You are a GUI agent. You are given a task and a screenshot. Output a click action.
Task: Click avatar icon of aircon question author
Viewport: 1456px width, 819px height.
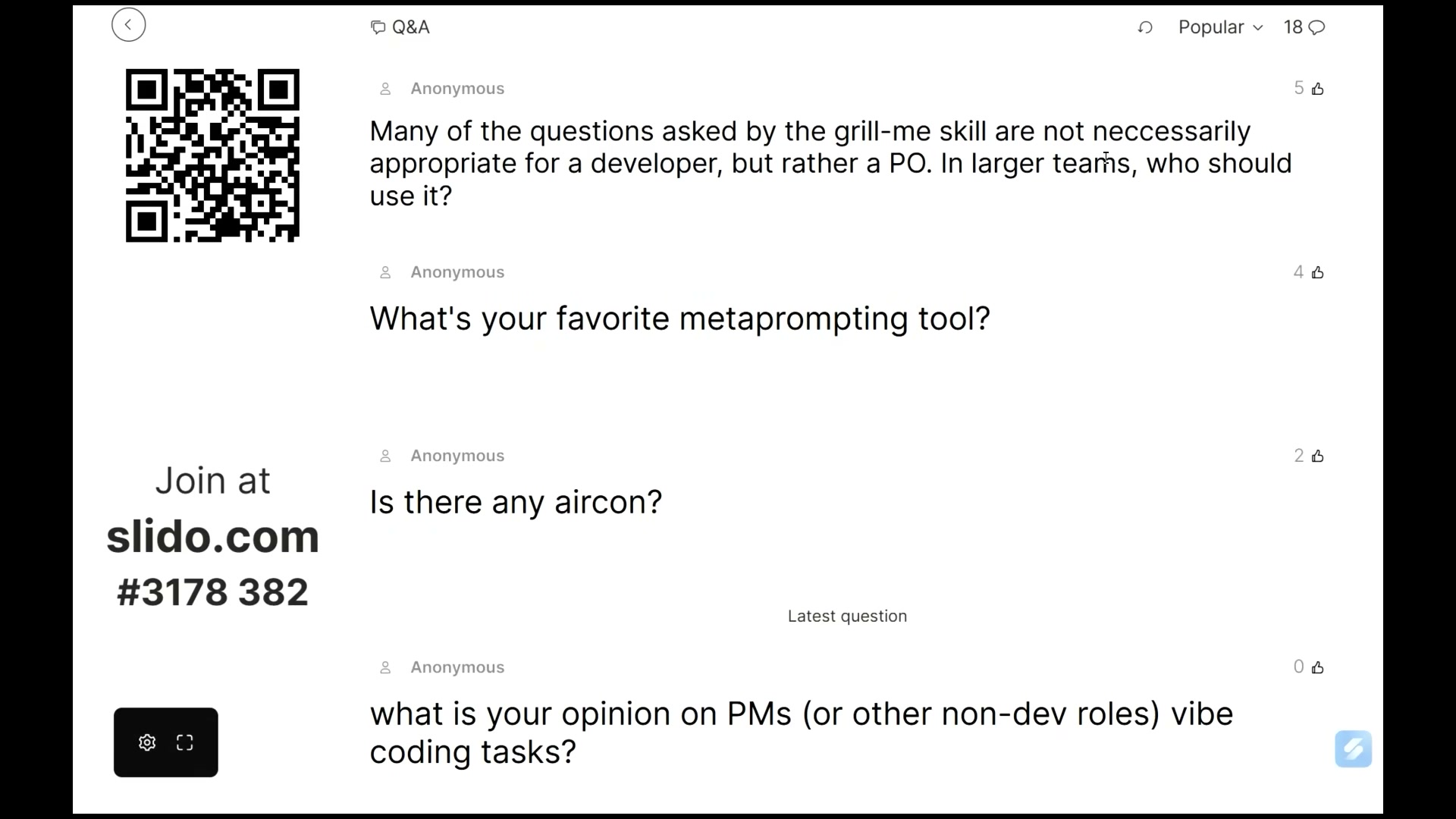coord(385,456)
